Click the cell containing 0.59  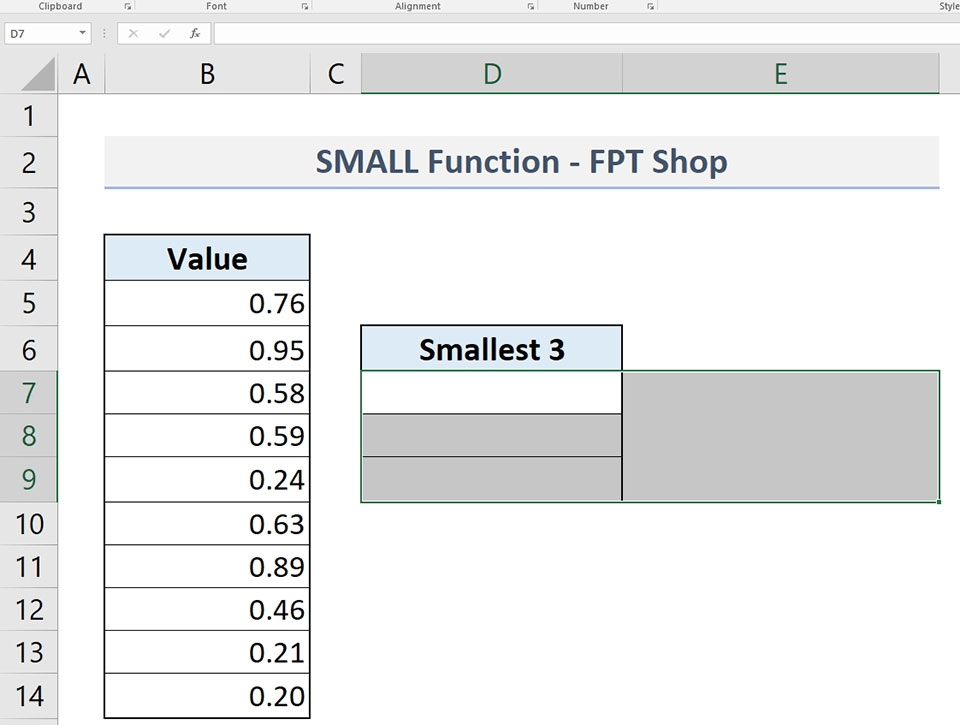click(x=207, y=435)
